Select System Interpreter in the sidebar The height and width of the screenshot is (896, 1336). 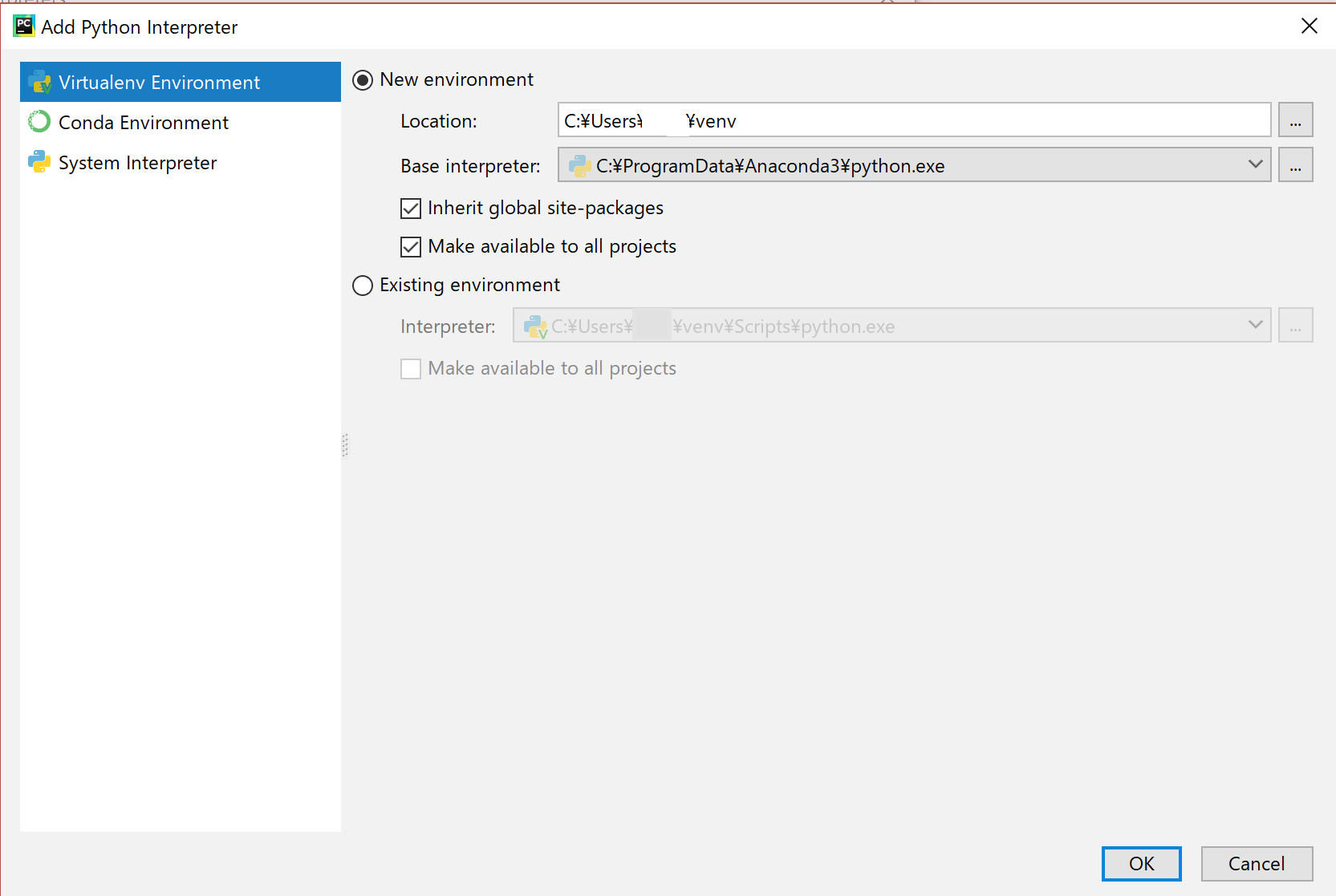click(x=137, y=161)
